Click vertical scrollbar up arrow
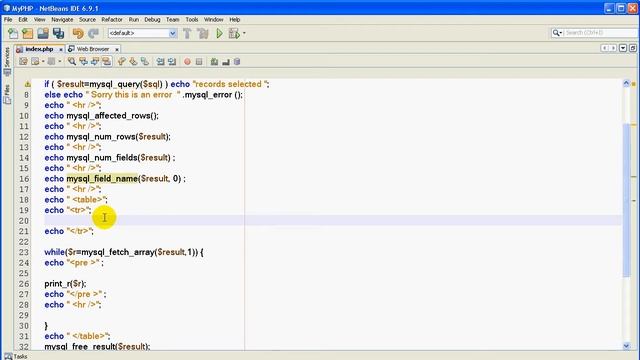Screen dimensions: 640x360 [x=626, y=83]
